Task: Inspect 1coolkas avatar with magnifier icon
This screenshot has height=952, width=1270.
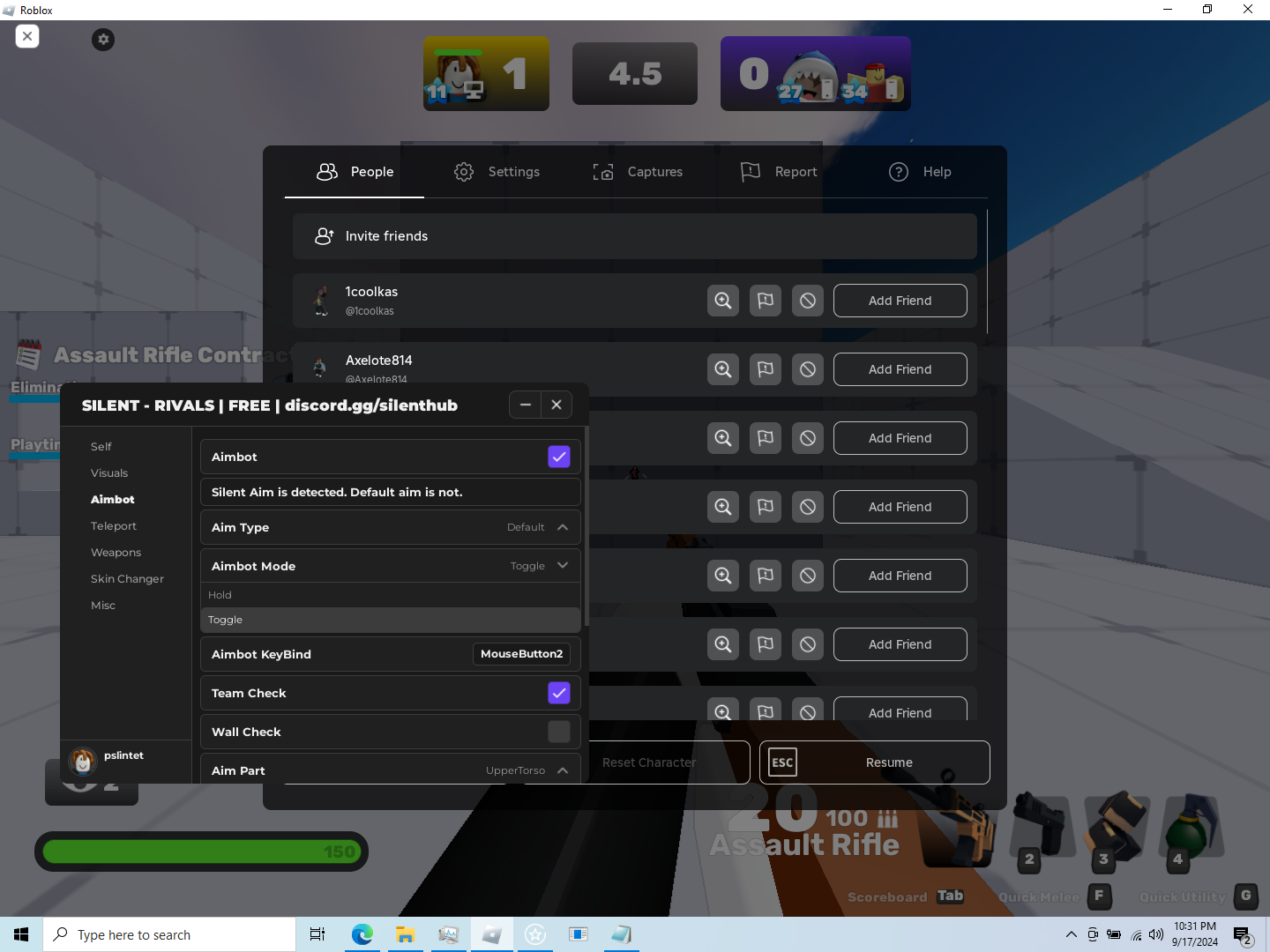Action: 723,301
